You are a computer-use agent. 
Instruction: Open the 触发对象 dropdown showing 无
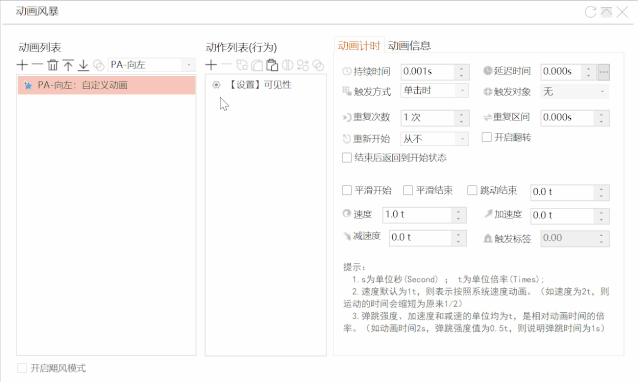575,92
